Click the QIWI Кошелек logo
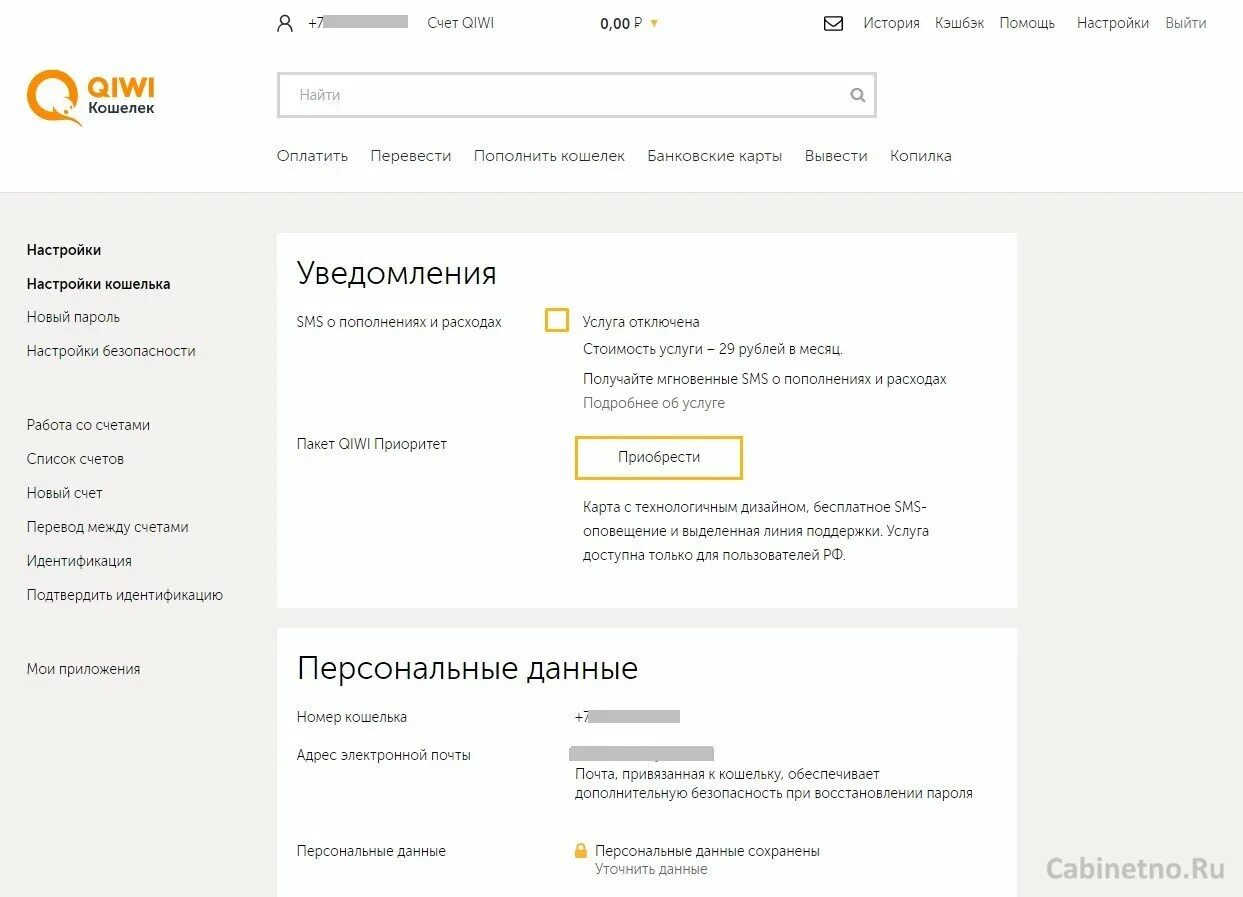The height and width of the screenshot is (897, 1243). [x=91, y=97]
